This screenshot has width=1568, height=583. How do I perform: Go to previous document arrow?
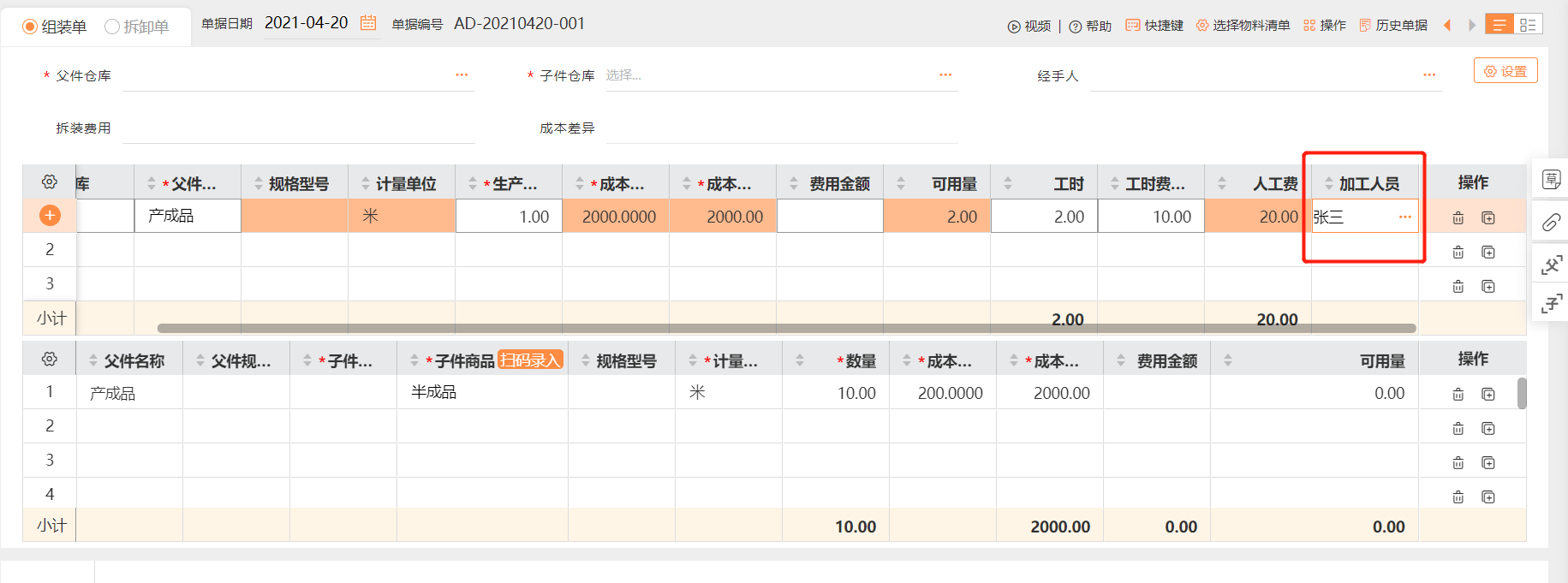[1447, 25]
